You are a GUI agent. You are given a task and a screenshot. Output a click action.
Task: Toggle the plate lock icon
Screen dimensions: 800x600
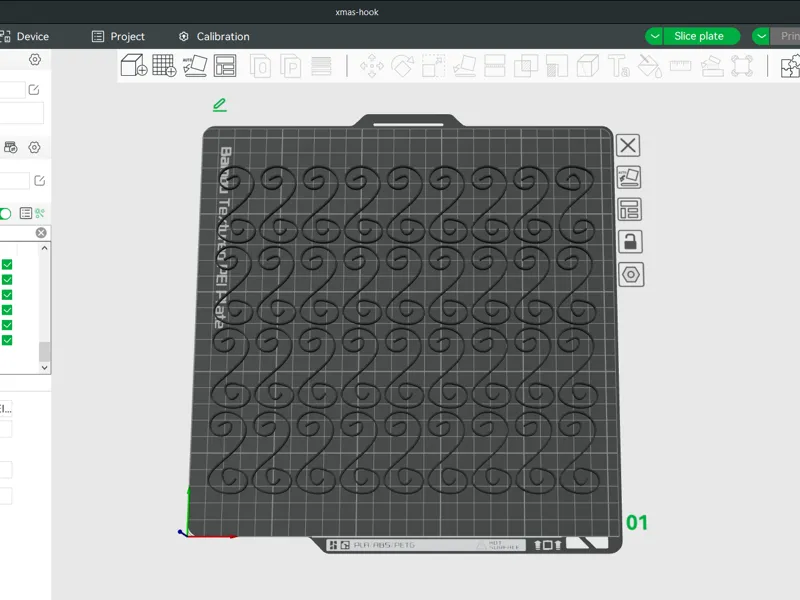point(630,242)
